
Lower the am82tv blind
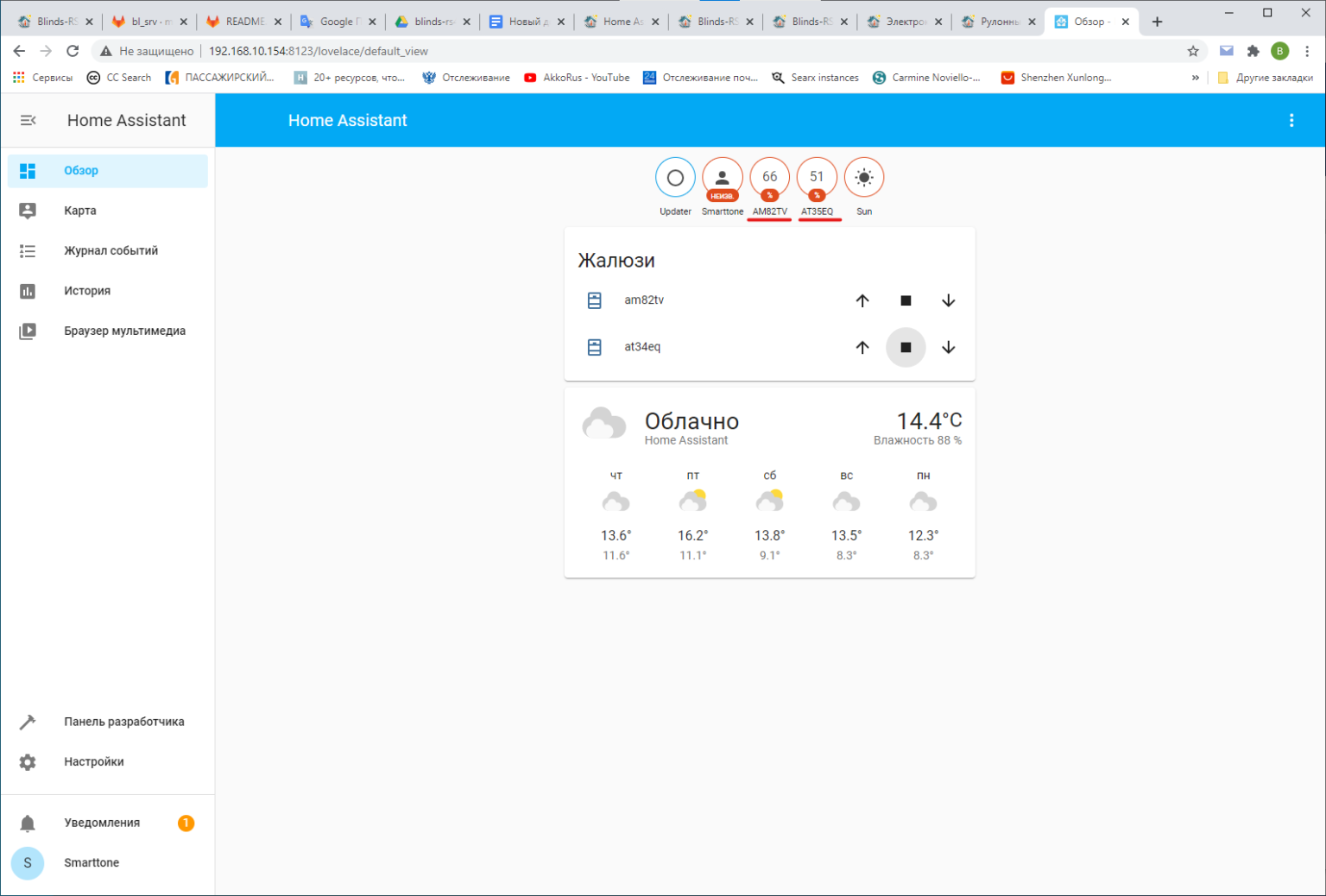[x=949, y=300]
